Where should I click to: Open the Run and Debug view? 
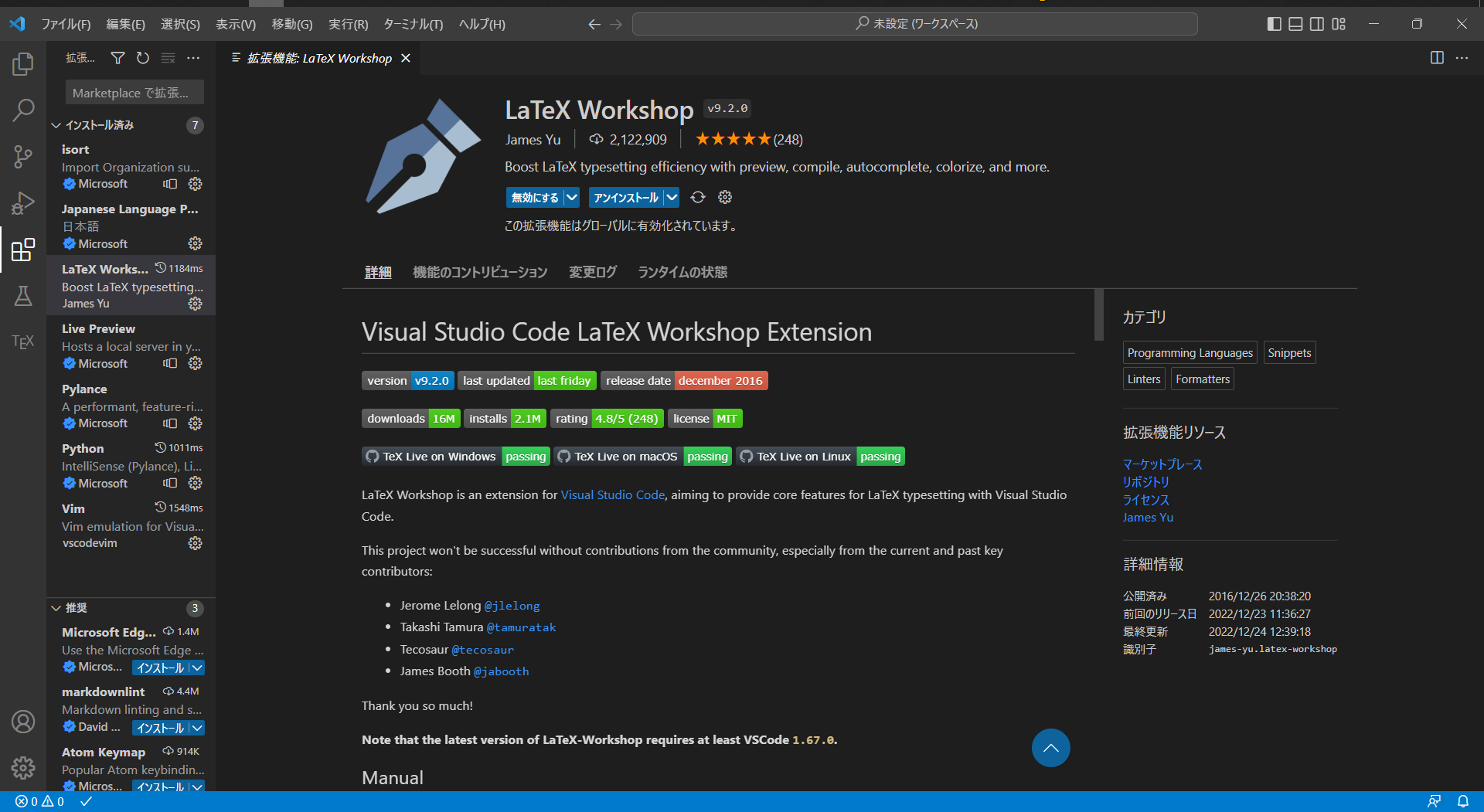coord(23,203)
